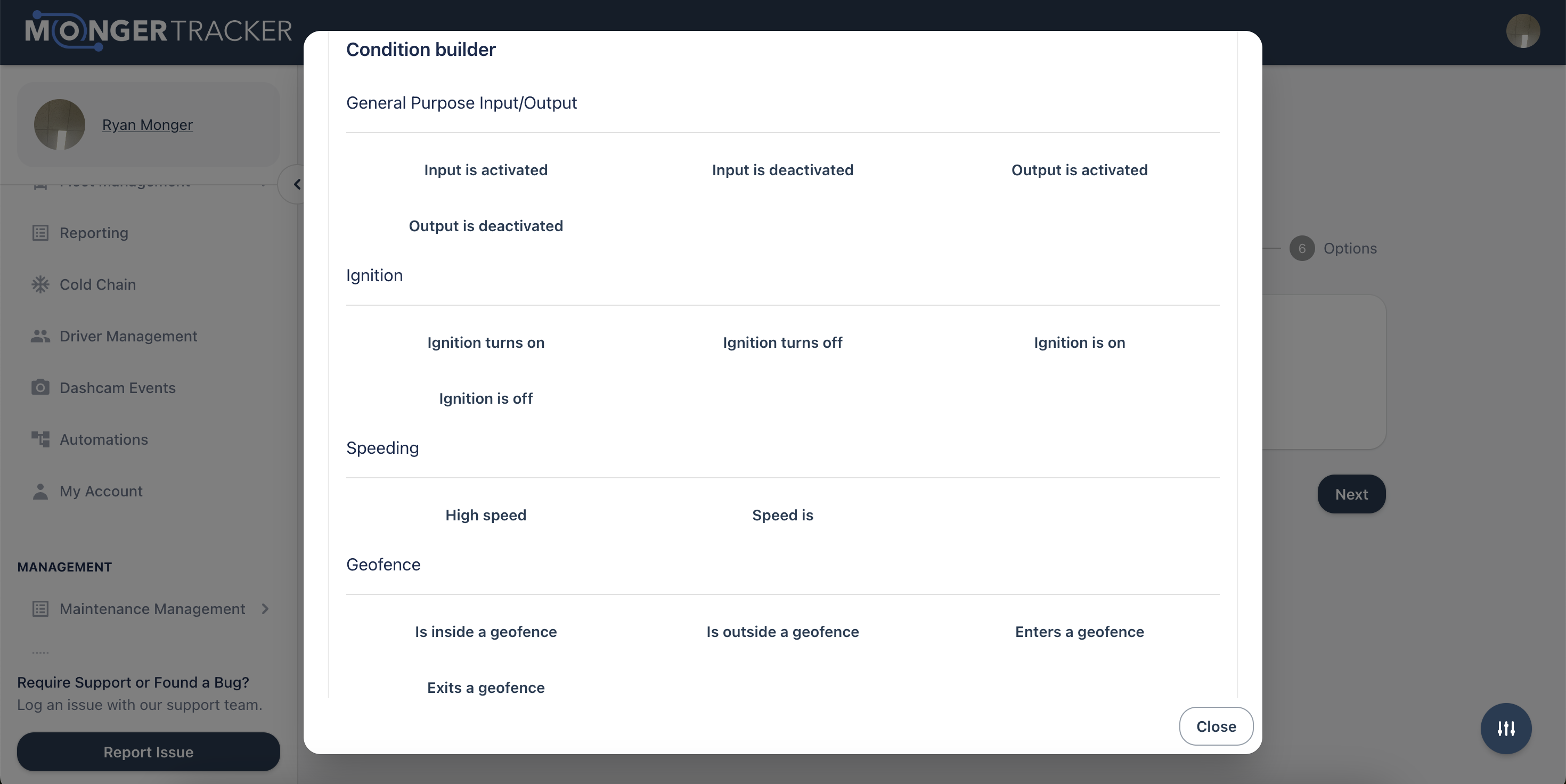Click the Reporting list icon in sidebar
The image size is (1566, 784).
click(40, 233)
